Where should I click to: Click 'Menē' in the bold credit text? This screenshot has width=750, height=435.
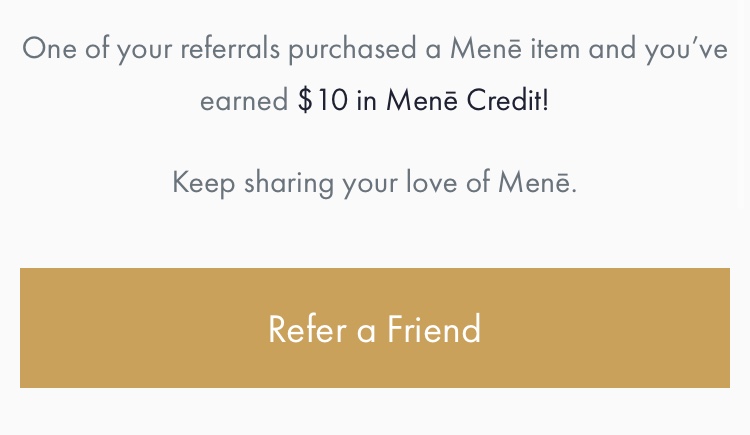tap(422, 100)
